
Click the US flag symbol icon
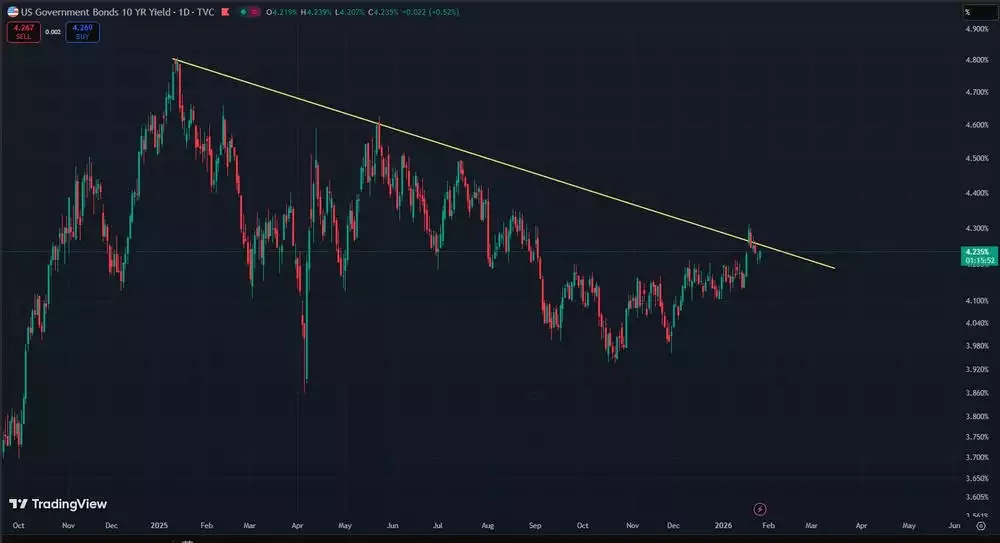click(x=13, y=11)
